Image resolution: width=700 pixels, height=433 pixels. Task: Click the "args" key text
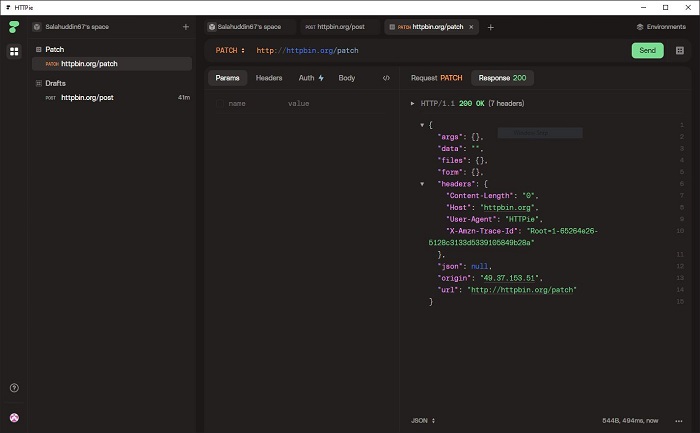coord(450,137)
